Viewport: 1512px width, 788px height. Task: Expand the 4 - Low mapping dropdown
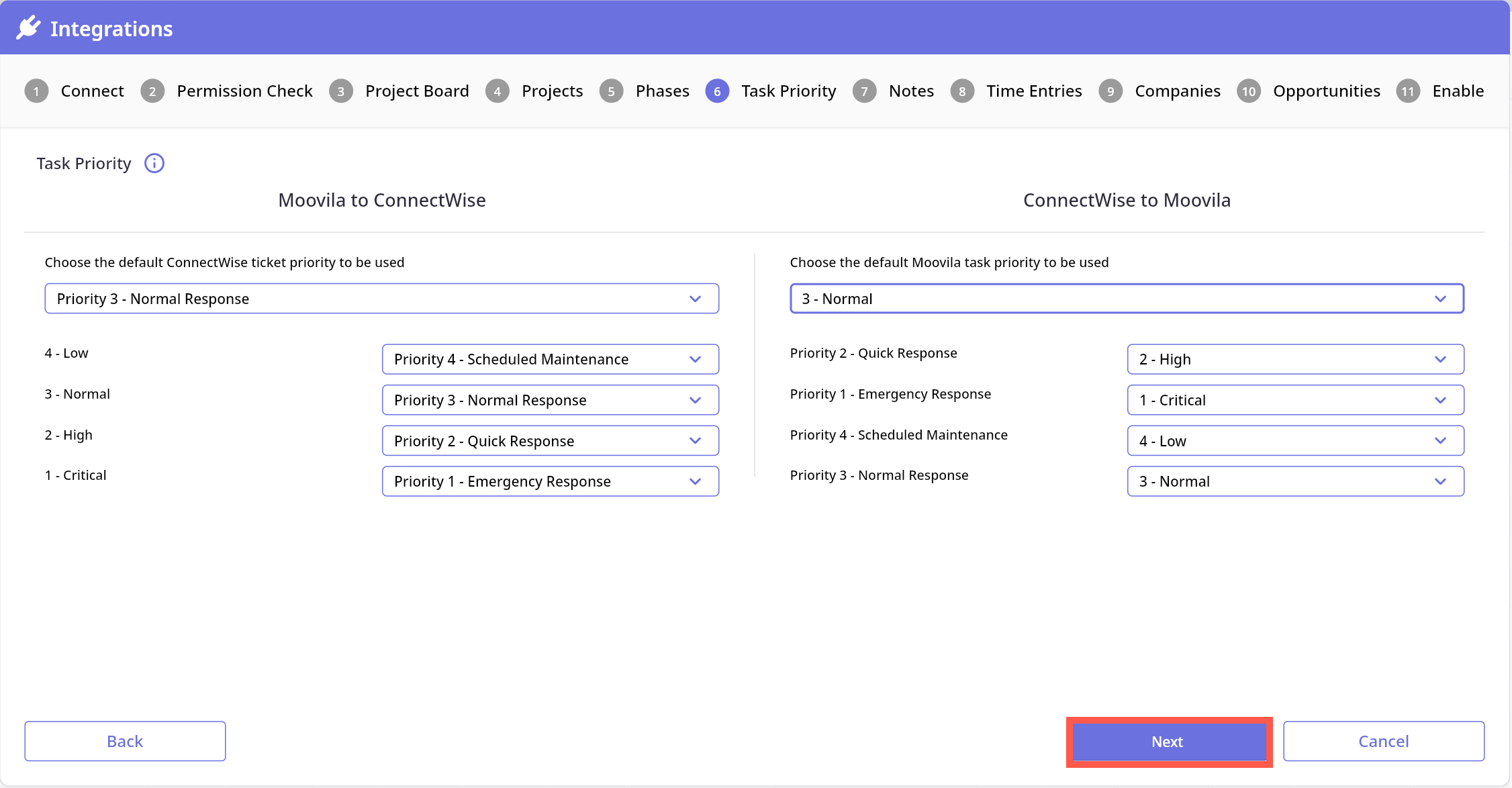tap(550, 359)
